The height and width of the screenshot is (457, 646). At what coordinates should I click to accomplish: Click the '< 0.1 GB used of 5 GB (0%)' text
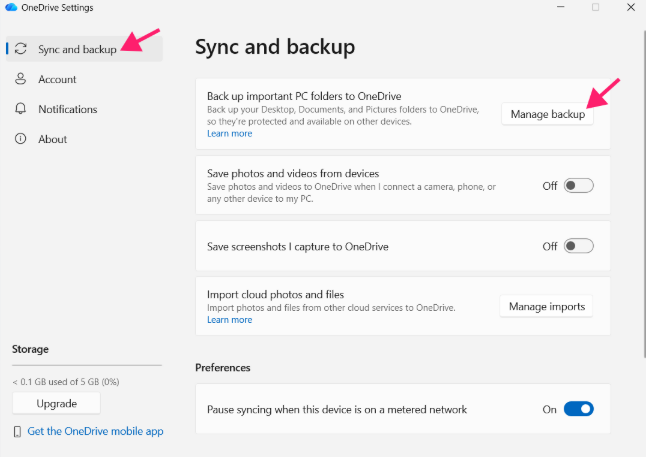tap(66, 382)
